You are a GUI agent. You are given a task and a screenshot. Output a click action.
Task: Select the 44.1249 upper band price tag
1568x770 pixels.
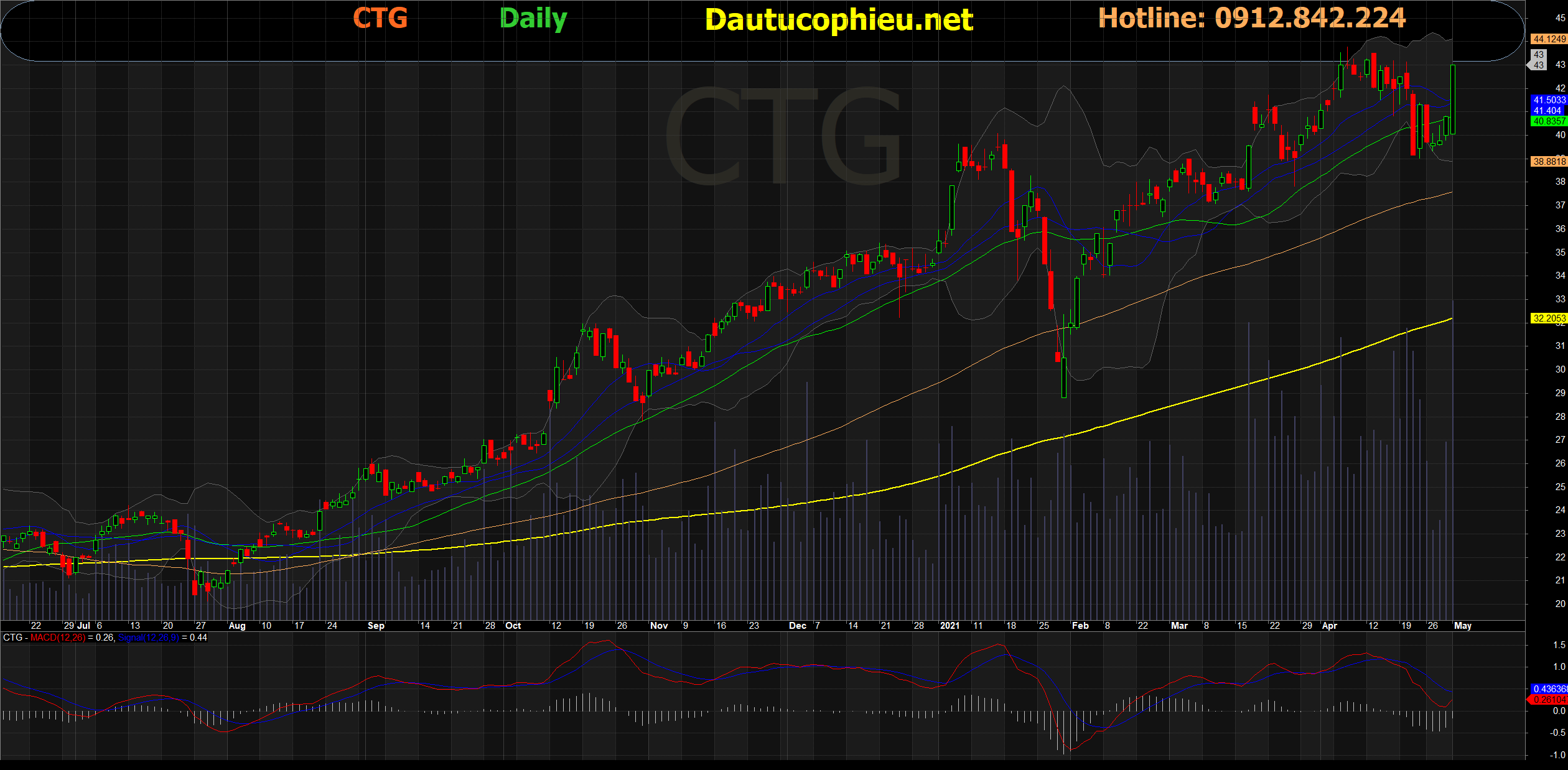1548,39
